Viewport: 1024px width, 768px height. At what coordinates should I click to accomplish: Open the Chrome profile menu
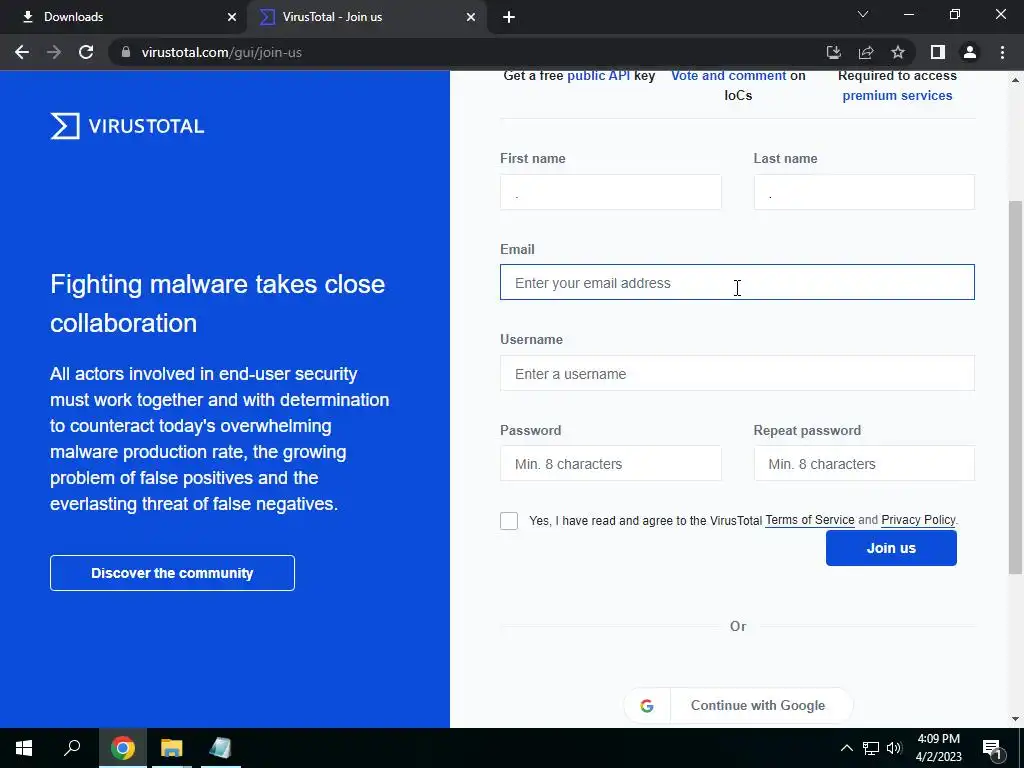point(970,52)
